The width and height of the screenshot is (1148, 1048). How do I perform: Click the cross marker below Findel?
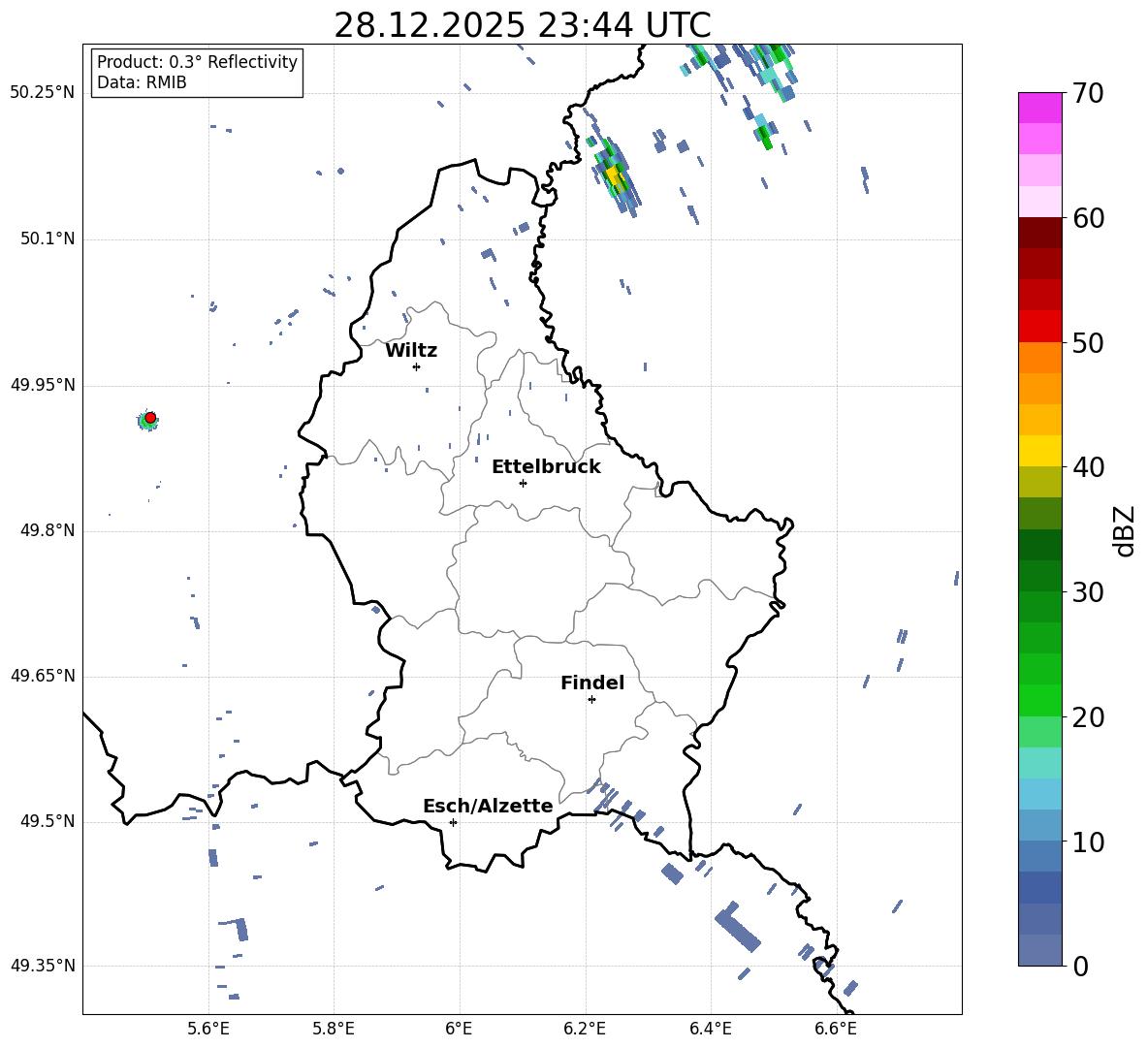[591, 700]
